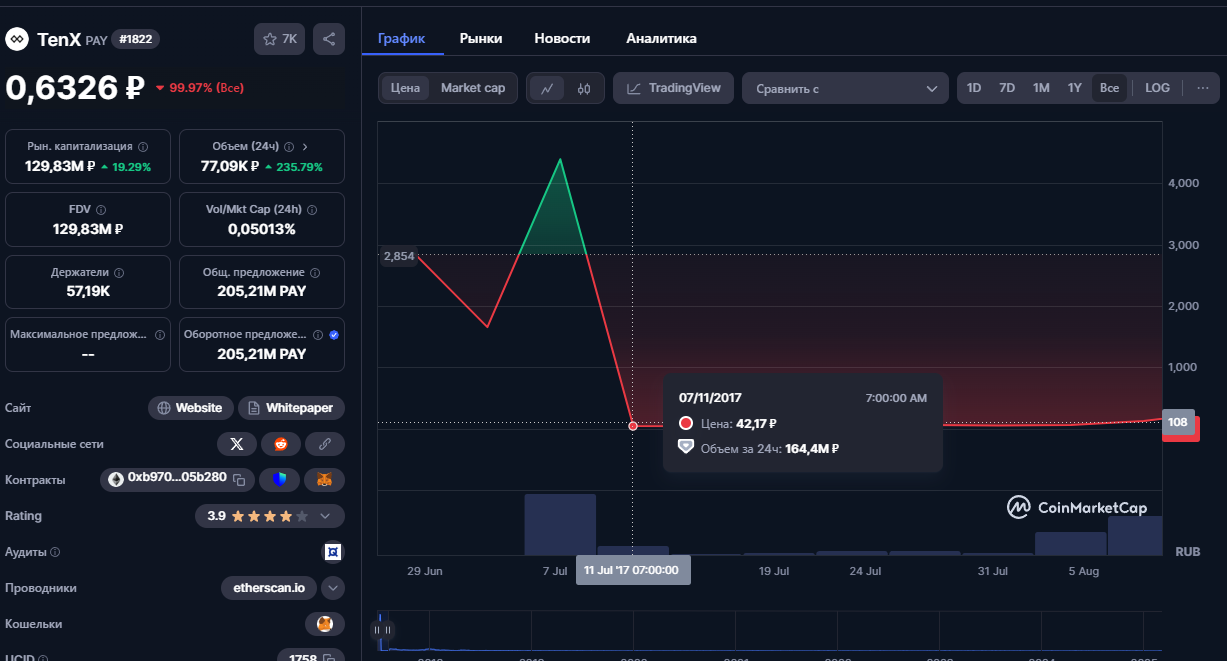This screenshot has height=661, width=1227.
Task: Select Market cap chart mode
Action: coord(473,88)
